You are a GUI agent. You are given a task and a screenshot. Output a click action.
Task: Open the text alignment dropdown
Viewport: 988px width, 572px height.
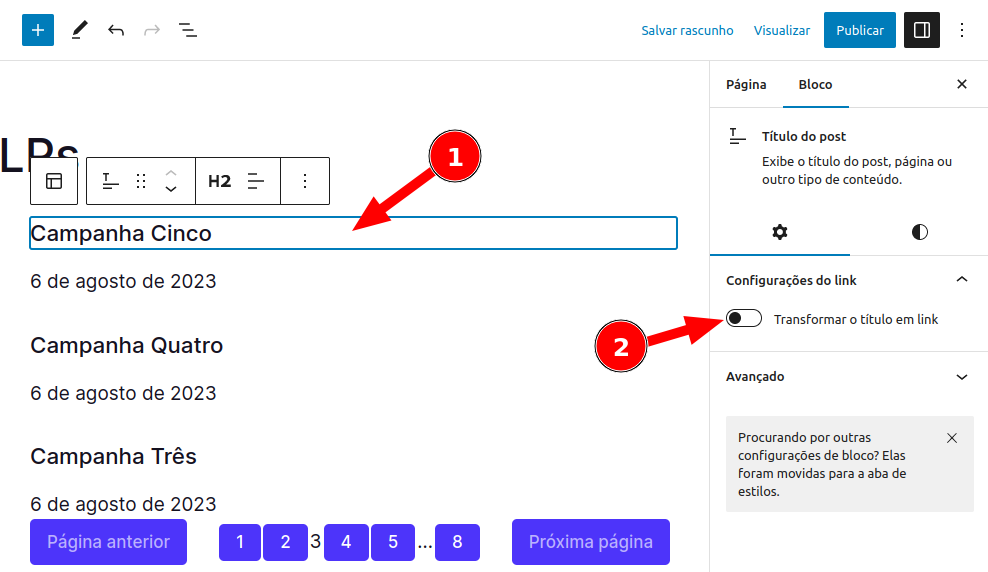pos(257,181)
